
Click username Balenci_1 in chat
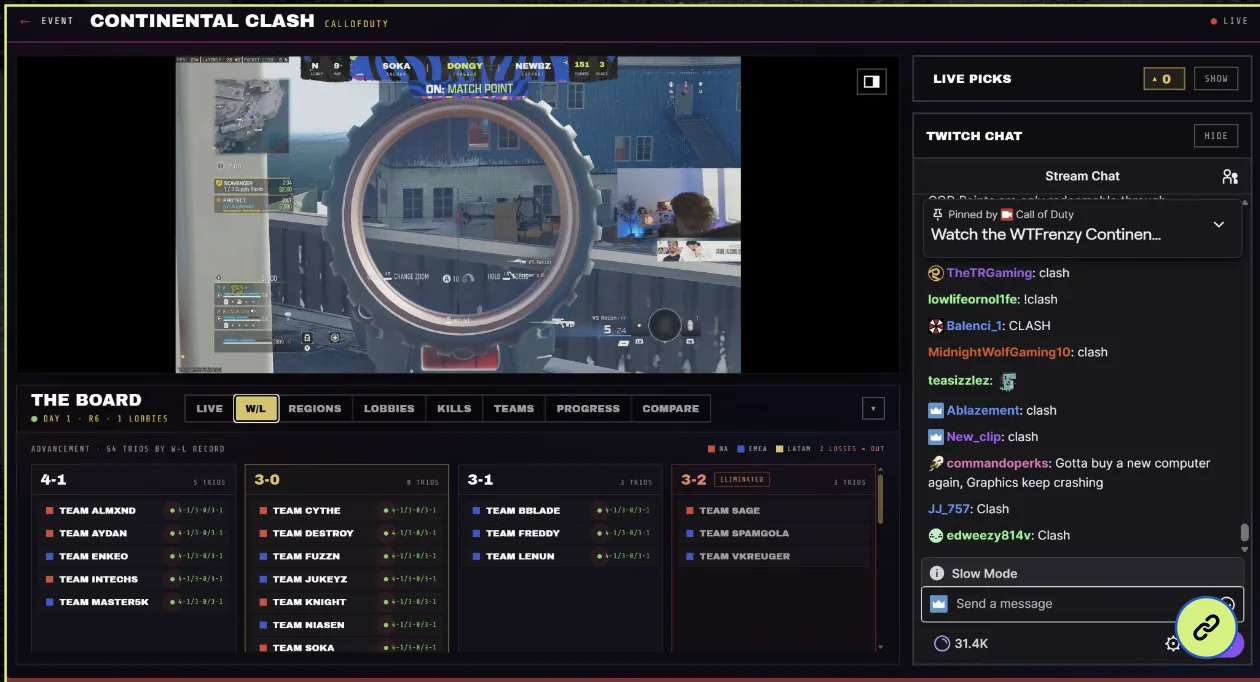[x=974, y=326]
